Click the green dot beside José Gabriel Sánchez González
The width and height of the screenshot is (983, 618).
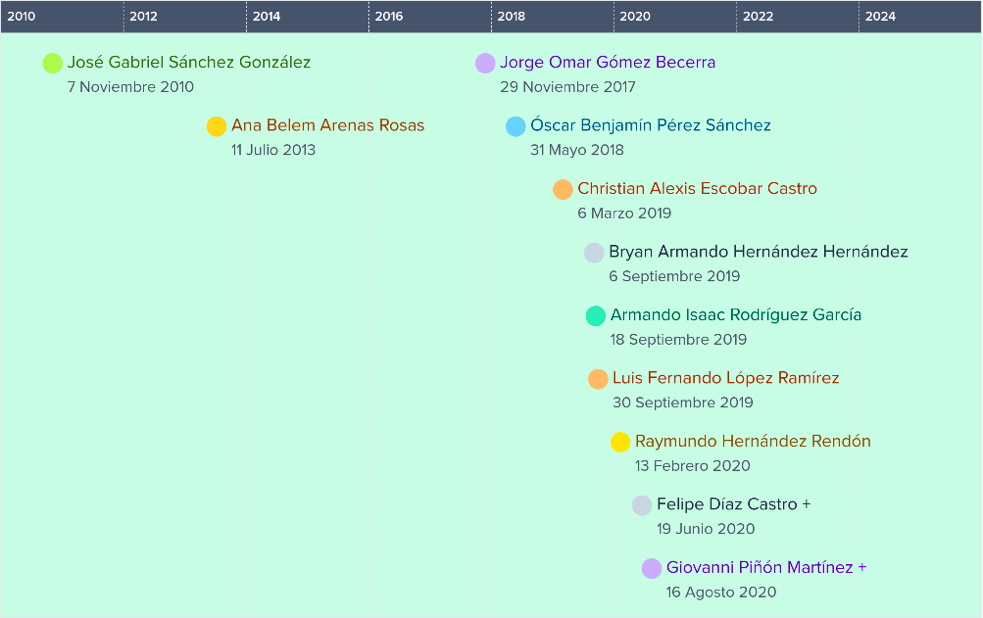click(53, 63)
